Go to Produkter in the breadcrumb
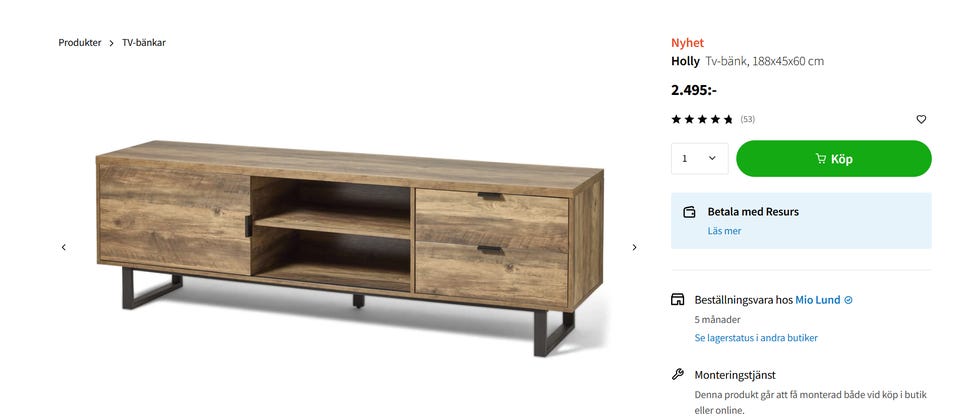Screen dimensions: 960x420 coord(80,43)
